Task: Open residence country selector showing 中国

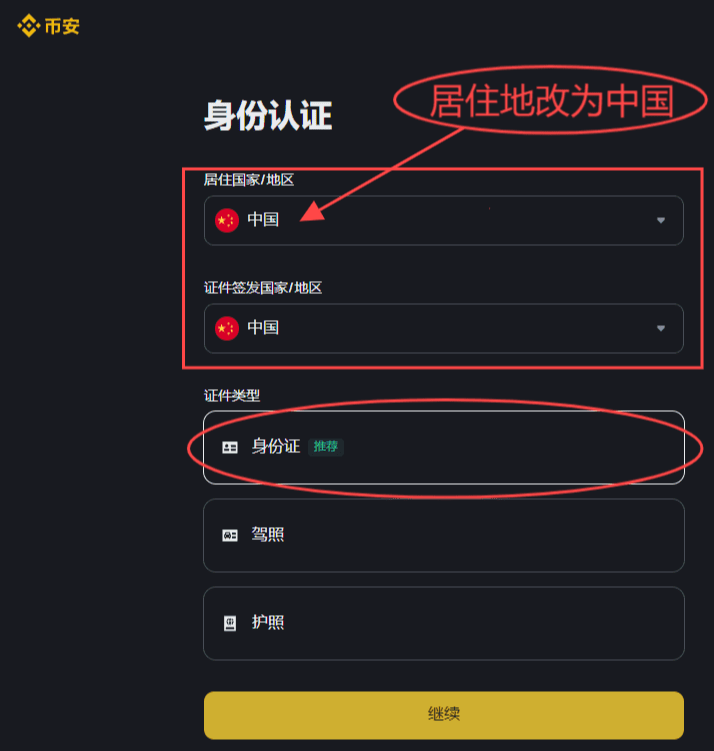Action: (444, 220)
